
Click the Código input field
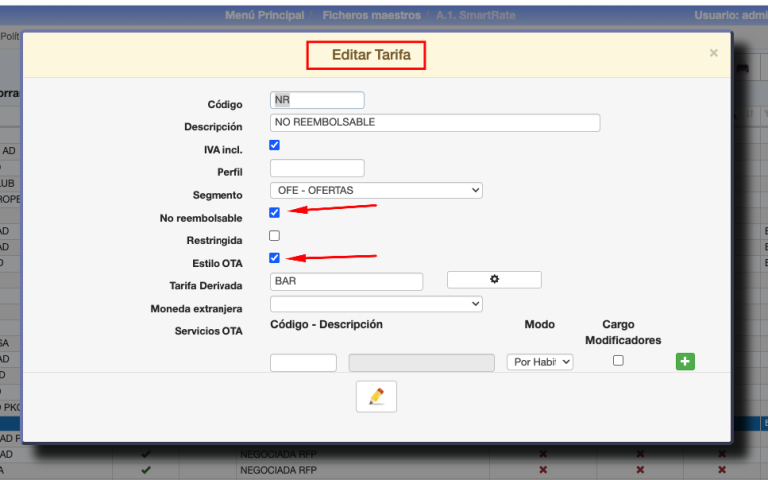[317, 100]
